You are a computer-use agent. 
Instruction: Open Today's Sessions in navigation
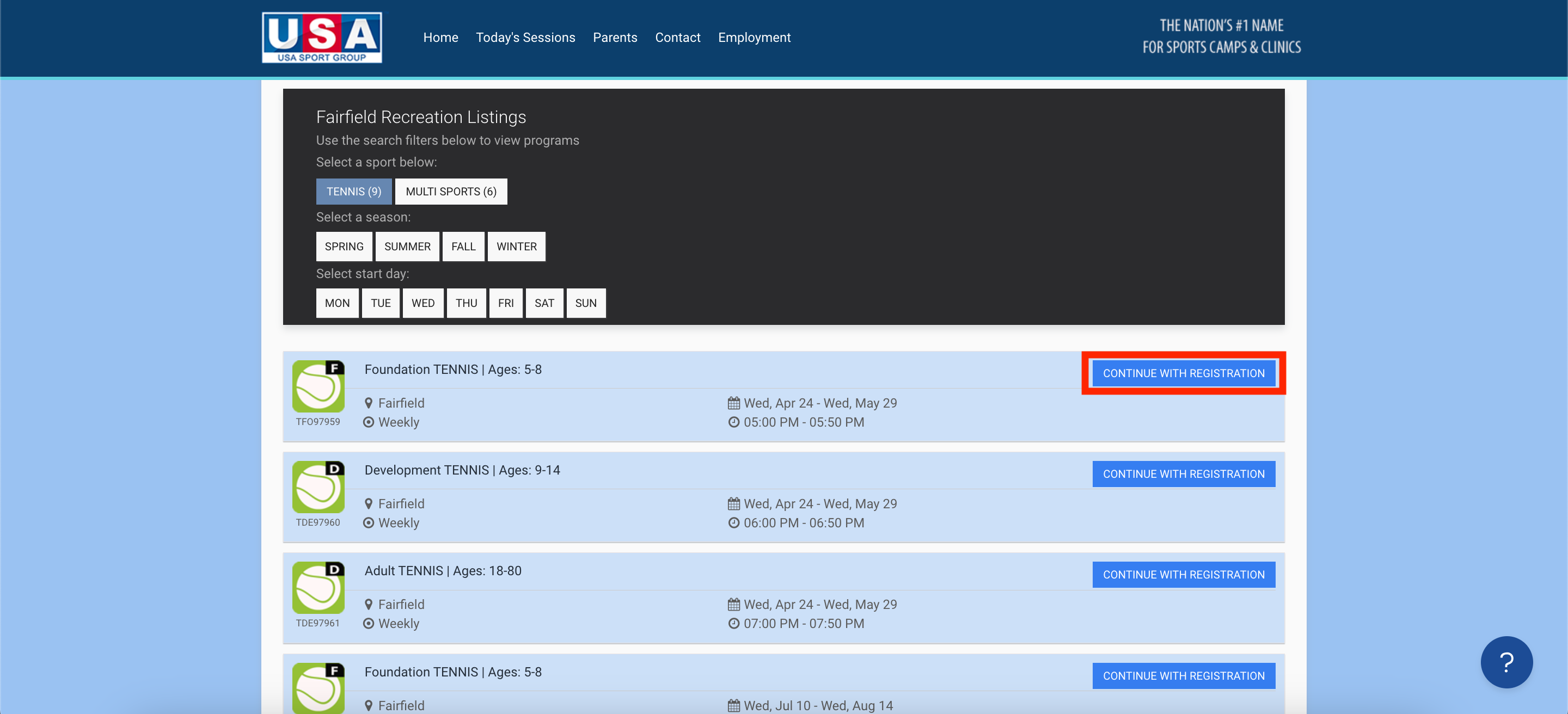tap(525, 38)
